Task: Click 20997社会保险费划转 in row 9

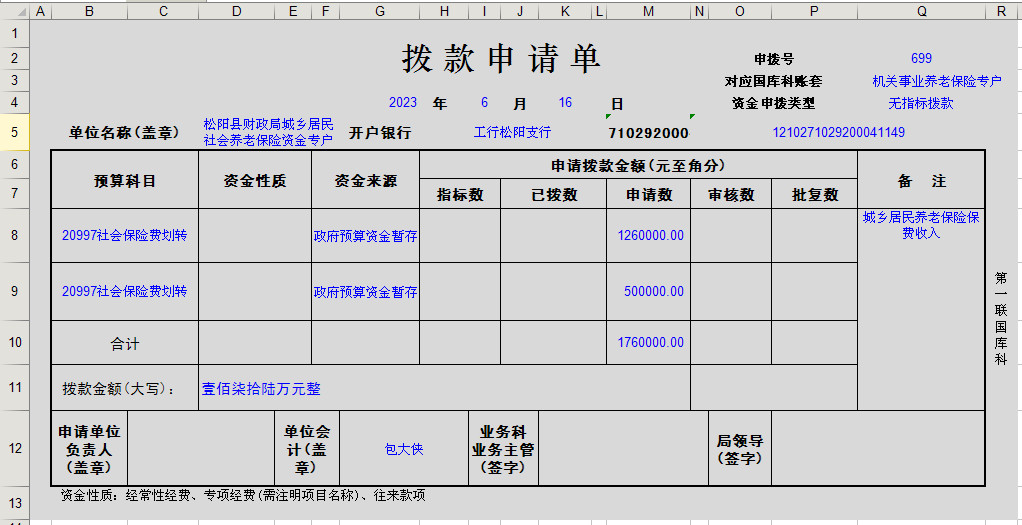Action: coord(124,292)
